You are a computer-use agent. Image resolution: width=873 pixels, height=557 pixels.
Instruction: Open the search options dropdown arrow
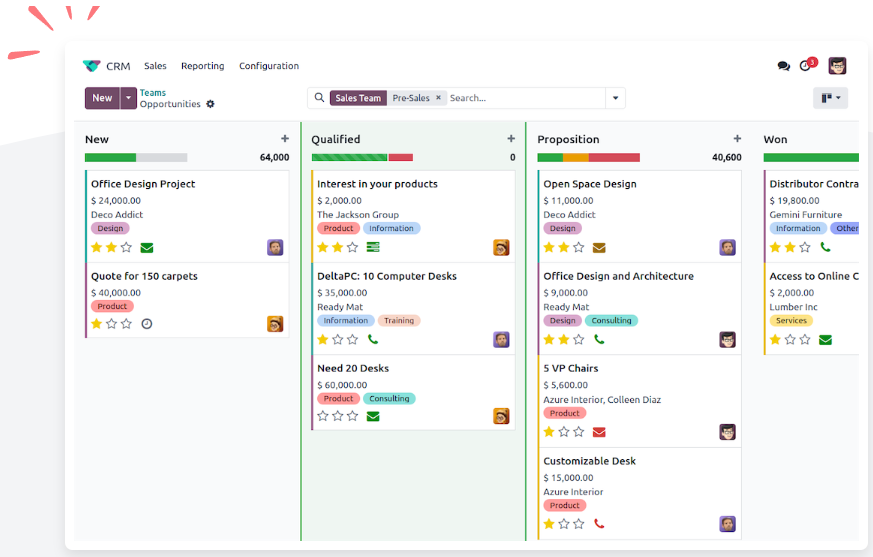[x=615, y=98]
